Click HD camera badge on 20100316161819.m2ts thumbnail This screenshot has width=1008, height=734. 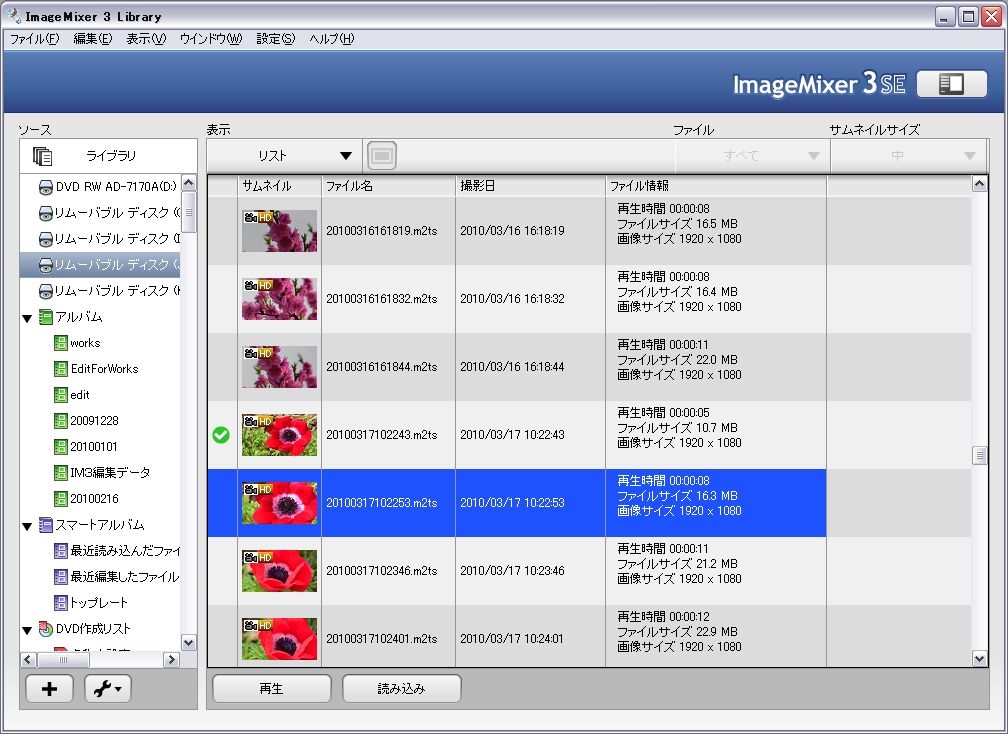point(259,217)
